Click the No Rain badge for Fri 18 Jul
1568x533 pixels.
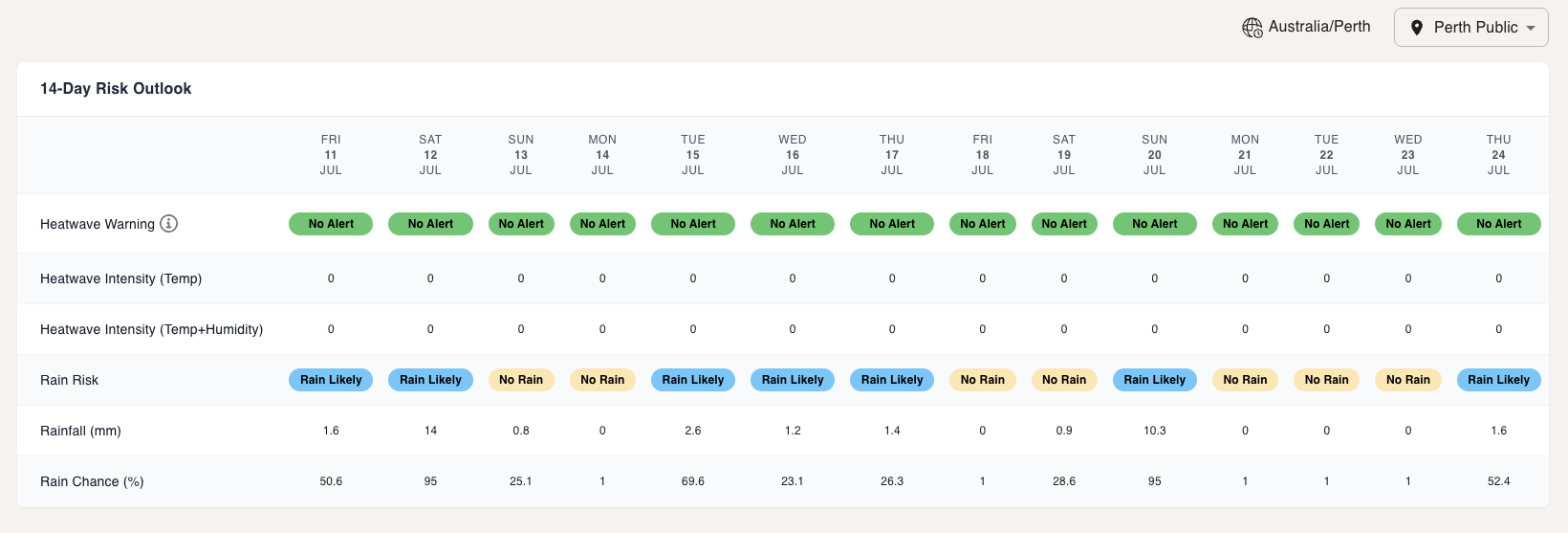tap(983, 380)
